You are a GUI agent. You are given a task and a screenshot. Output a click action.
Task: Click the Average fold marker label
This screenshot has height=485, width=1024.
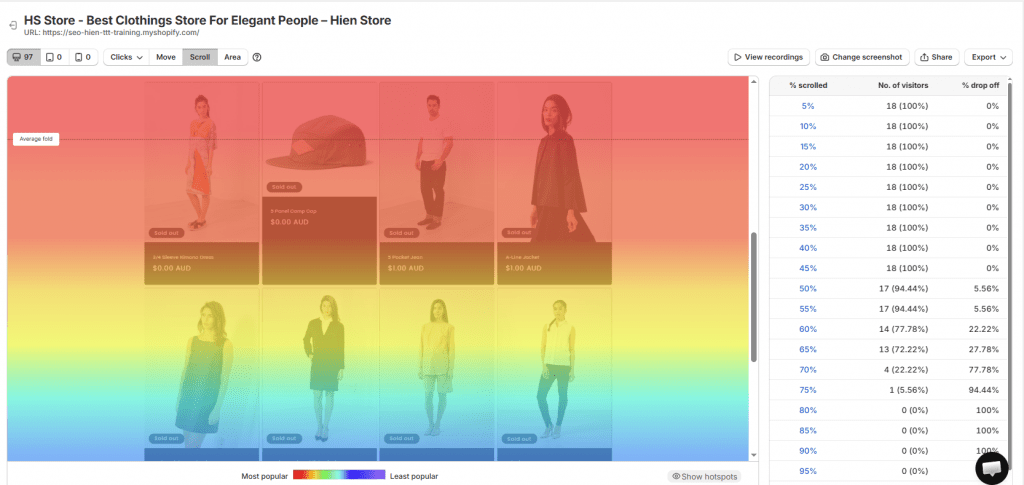(x=36, y=139)
